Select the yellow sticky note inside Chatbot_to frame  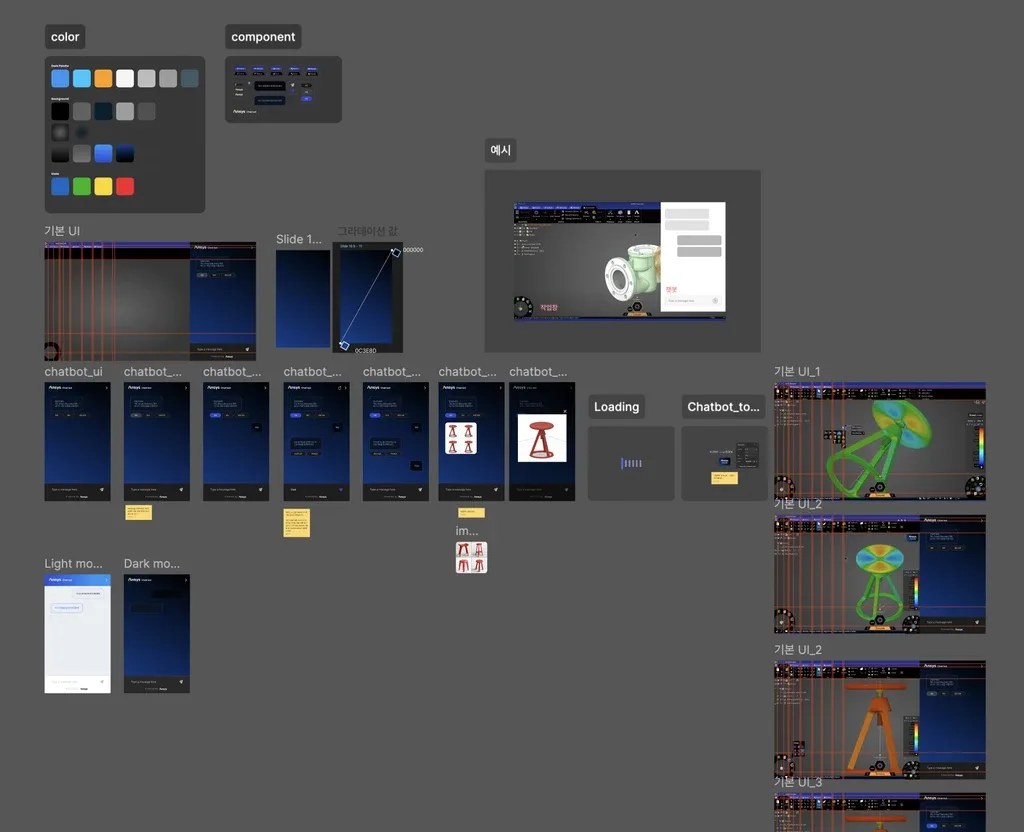click(x=724, y=478)
